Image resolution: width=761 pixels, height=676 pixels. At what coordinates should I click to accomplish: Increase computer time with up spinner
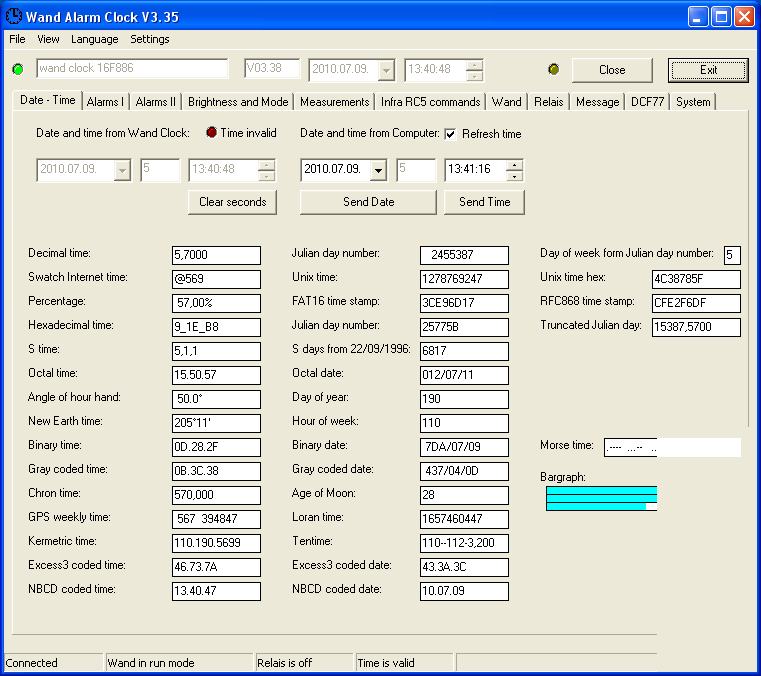(514, 165)
